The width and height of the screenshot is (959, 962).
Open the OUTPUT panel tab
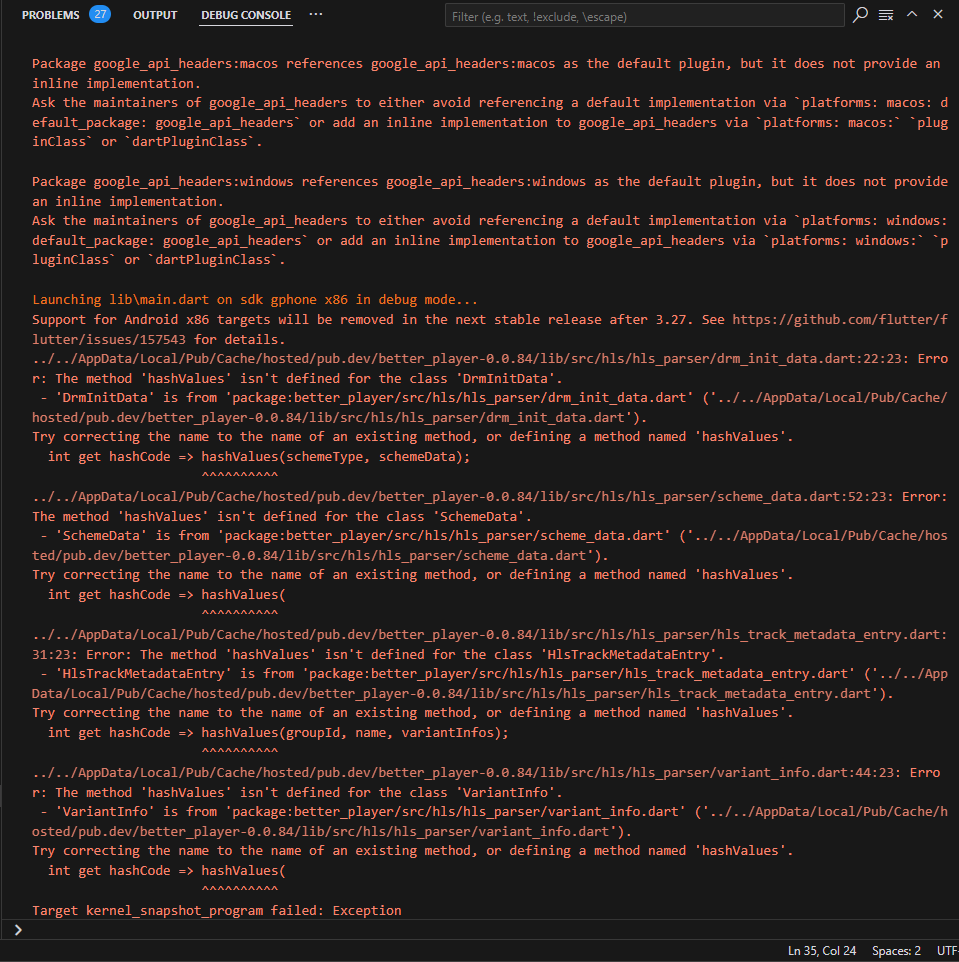coord(155,15)
